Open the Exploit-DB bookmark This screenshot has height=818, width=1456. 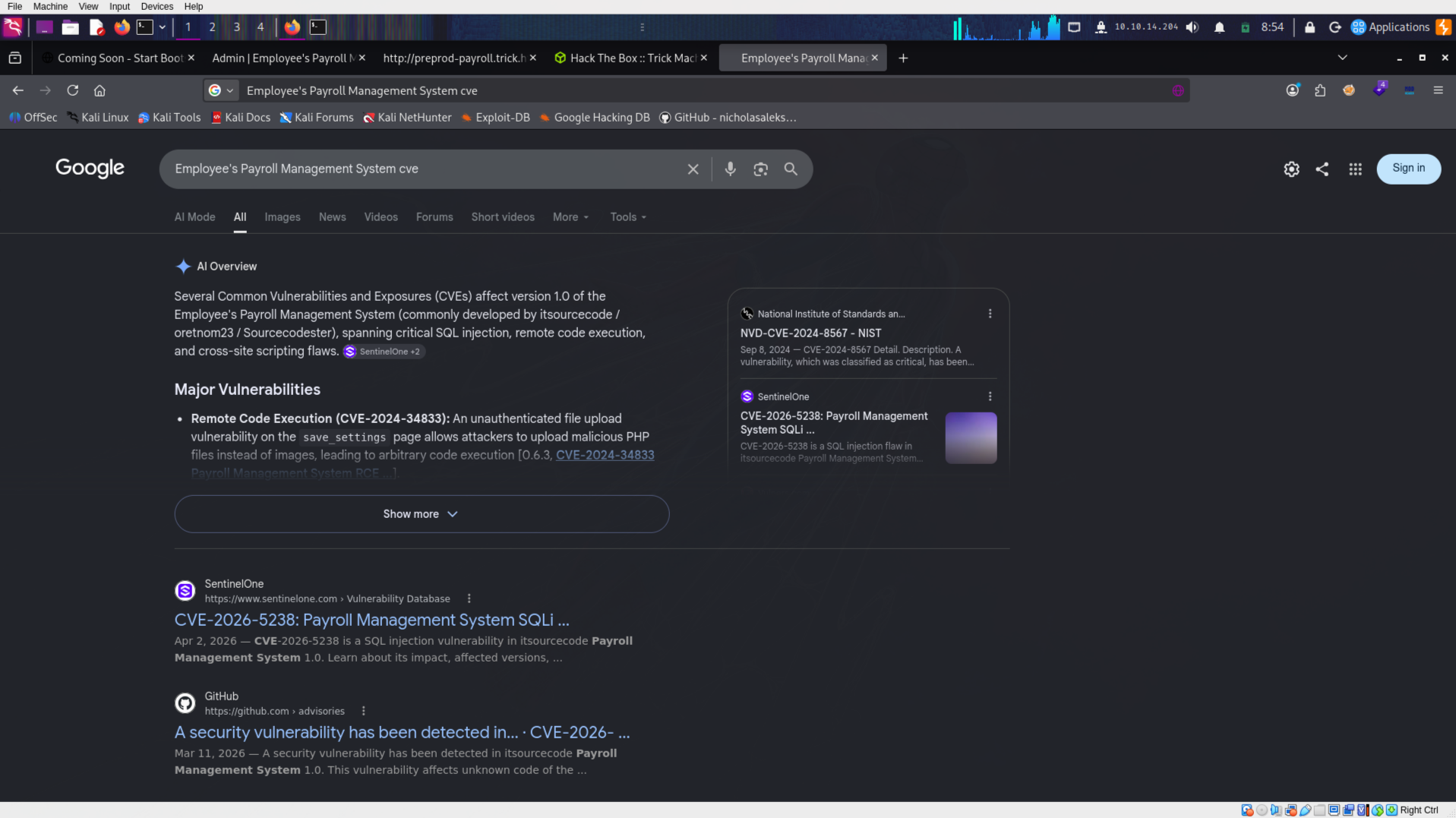click(x=495, y=118)
